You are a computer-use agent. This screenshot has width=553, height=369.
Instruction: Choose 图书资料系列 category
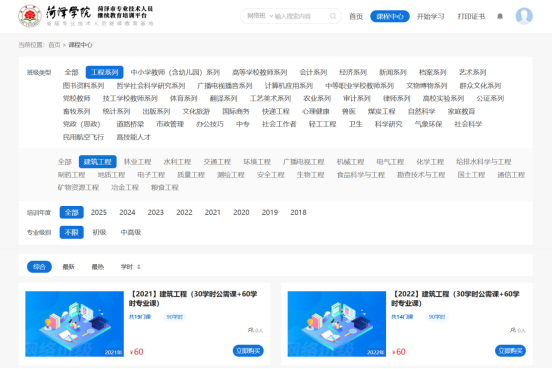(x=83, y=85)
